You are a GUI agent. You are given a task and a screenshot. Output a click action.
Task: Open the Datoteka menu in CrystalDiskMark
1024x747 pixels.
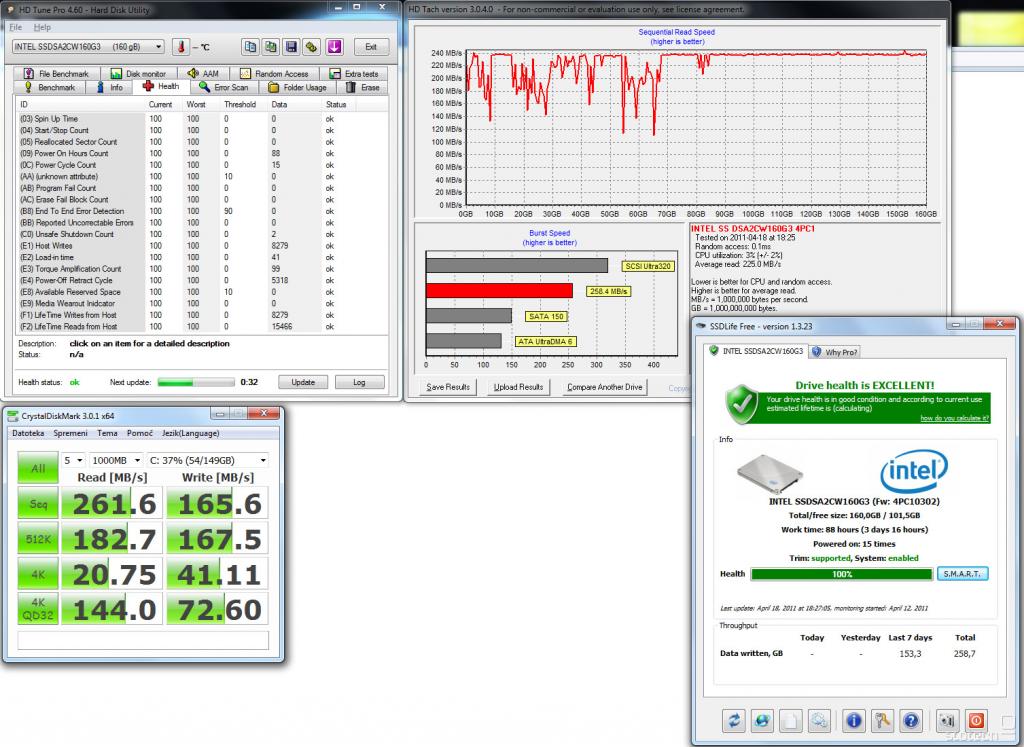28,433
